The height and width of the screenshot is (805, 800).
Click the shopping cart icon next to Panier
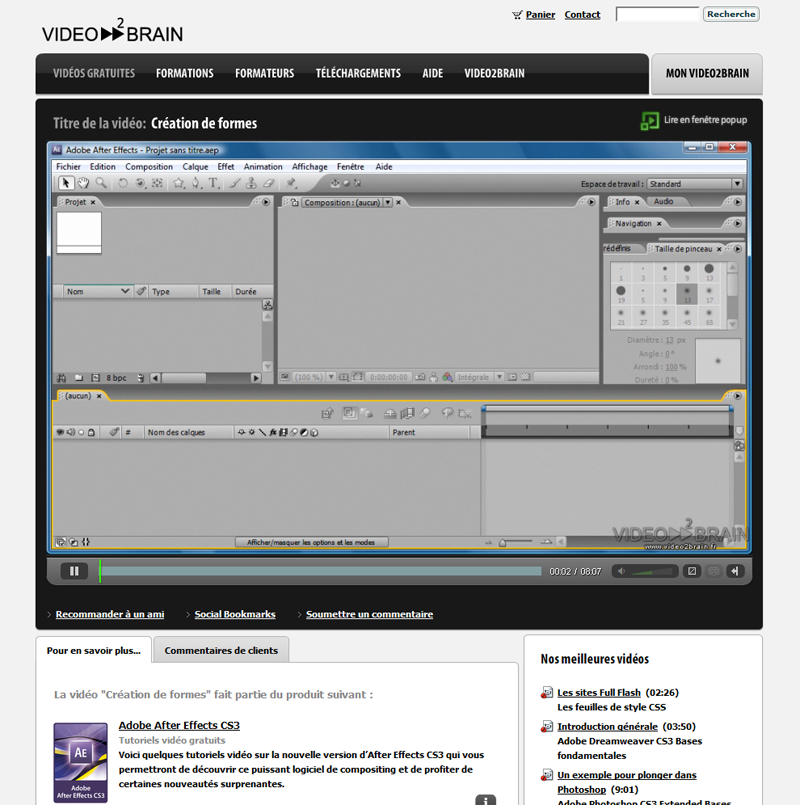[517, 15]
